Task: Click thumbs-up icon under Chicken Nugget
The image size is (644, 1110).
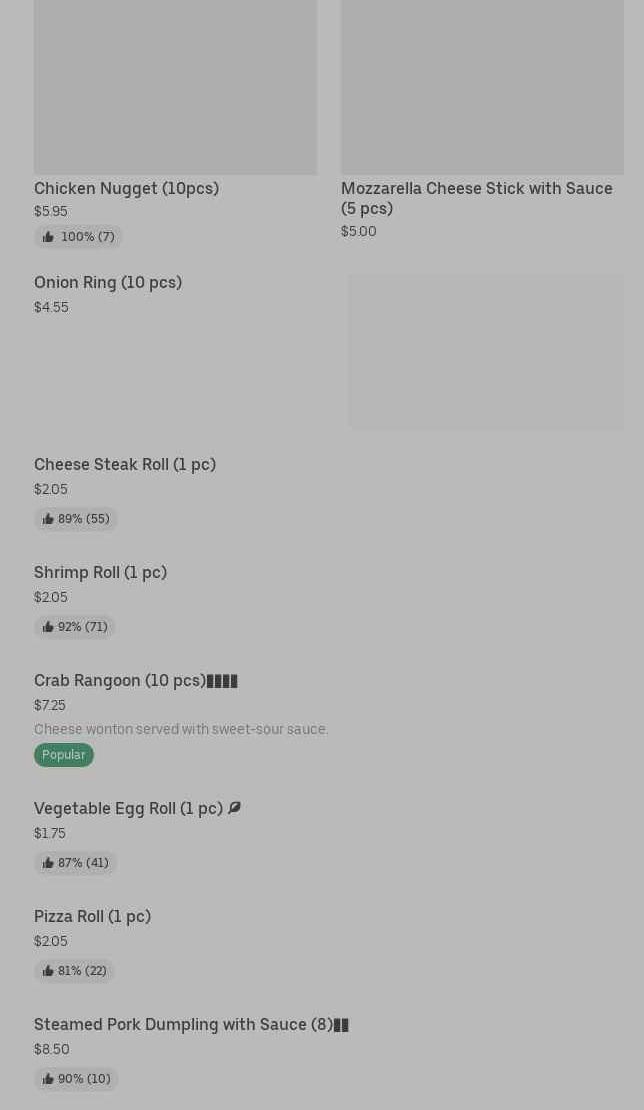Action: 48,236
